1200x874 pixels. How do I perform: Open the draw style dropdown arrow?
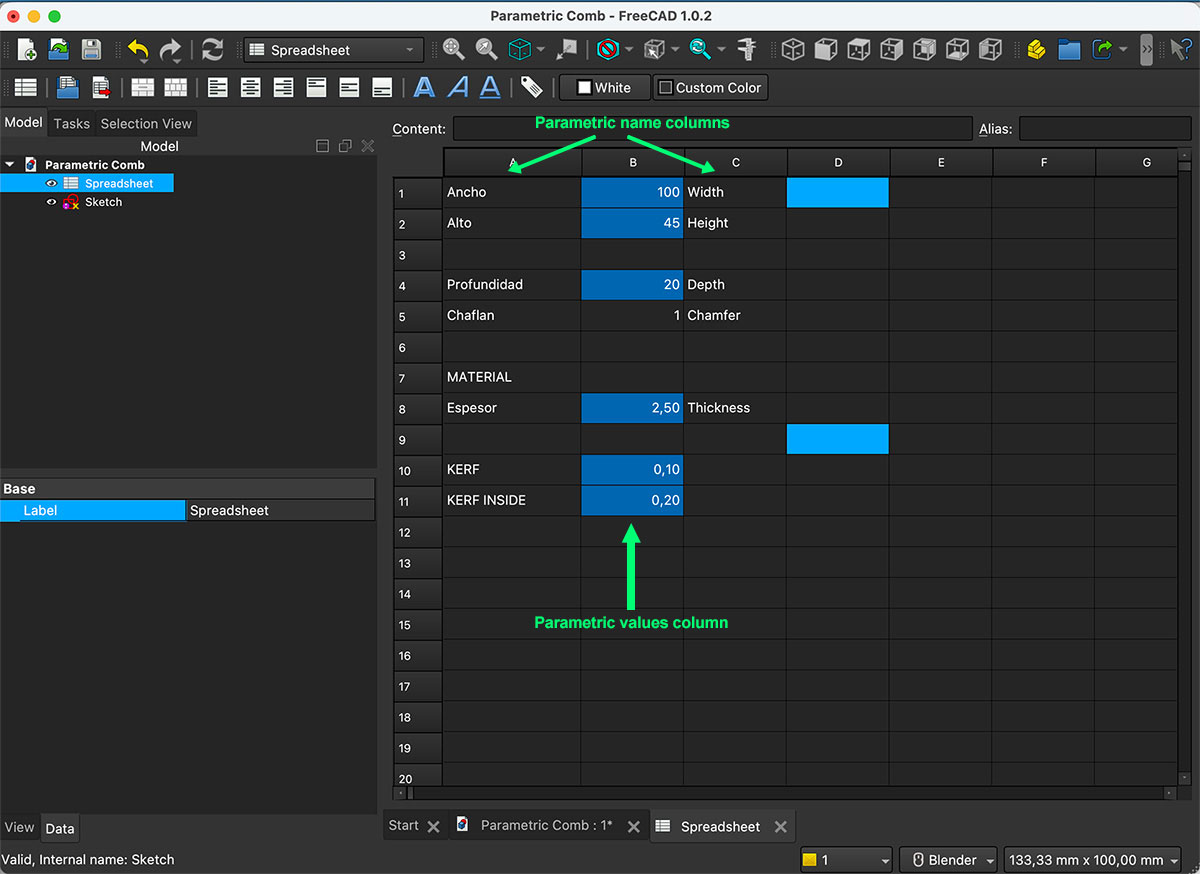point(629,49)
